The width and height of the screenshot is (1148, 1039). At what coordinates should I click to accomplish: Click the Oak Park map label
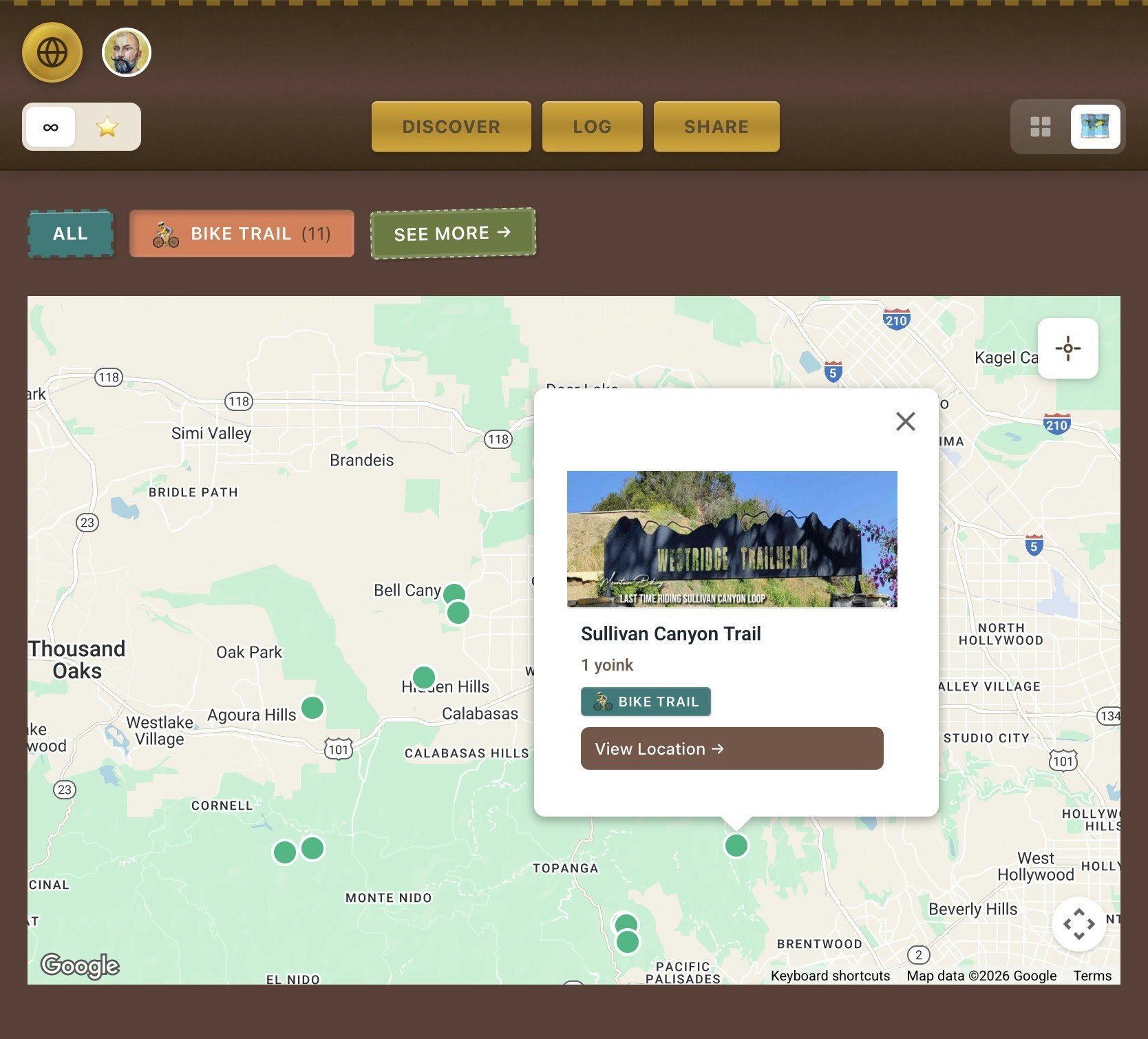tap(249, 652)
